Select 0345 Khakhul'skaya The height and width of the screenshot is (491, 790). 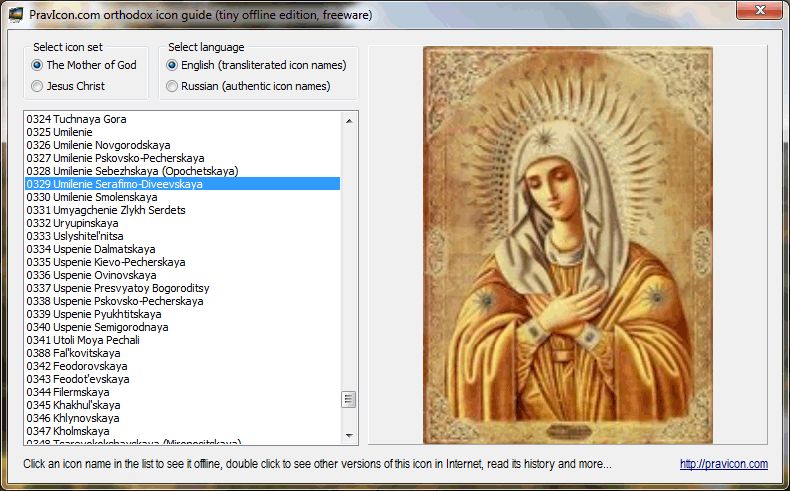pos(182,405)
